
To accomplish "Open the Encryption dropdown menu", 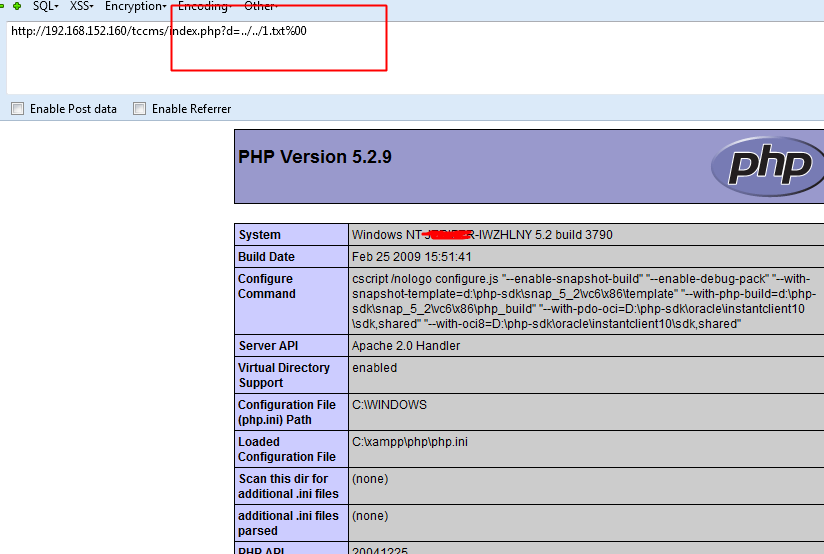I will pos(136,6).
